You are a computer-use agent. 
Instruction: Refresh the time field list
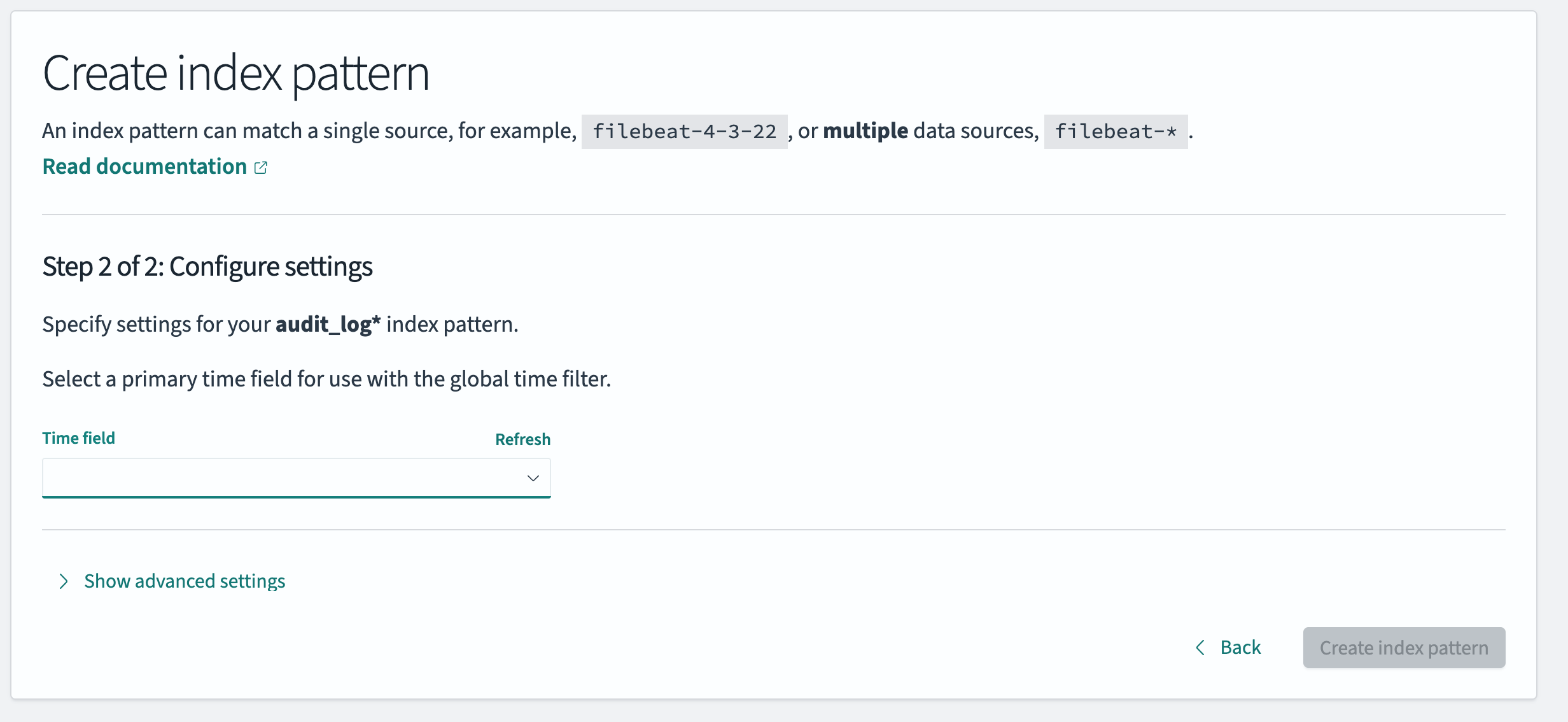point(522,439)
